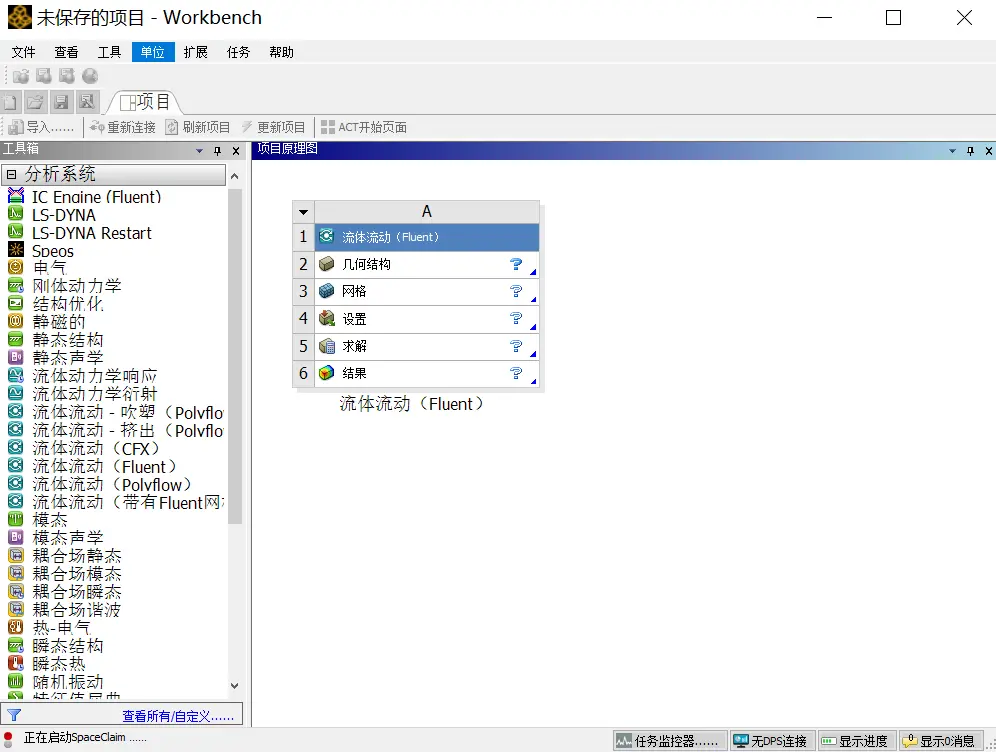The height and width of the screenshot is (752, 996).
Task: Open the 文件 menu
Action: [x=24, y=52]
